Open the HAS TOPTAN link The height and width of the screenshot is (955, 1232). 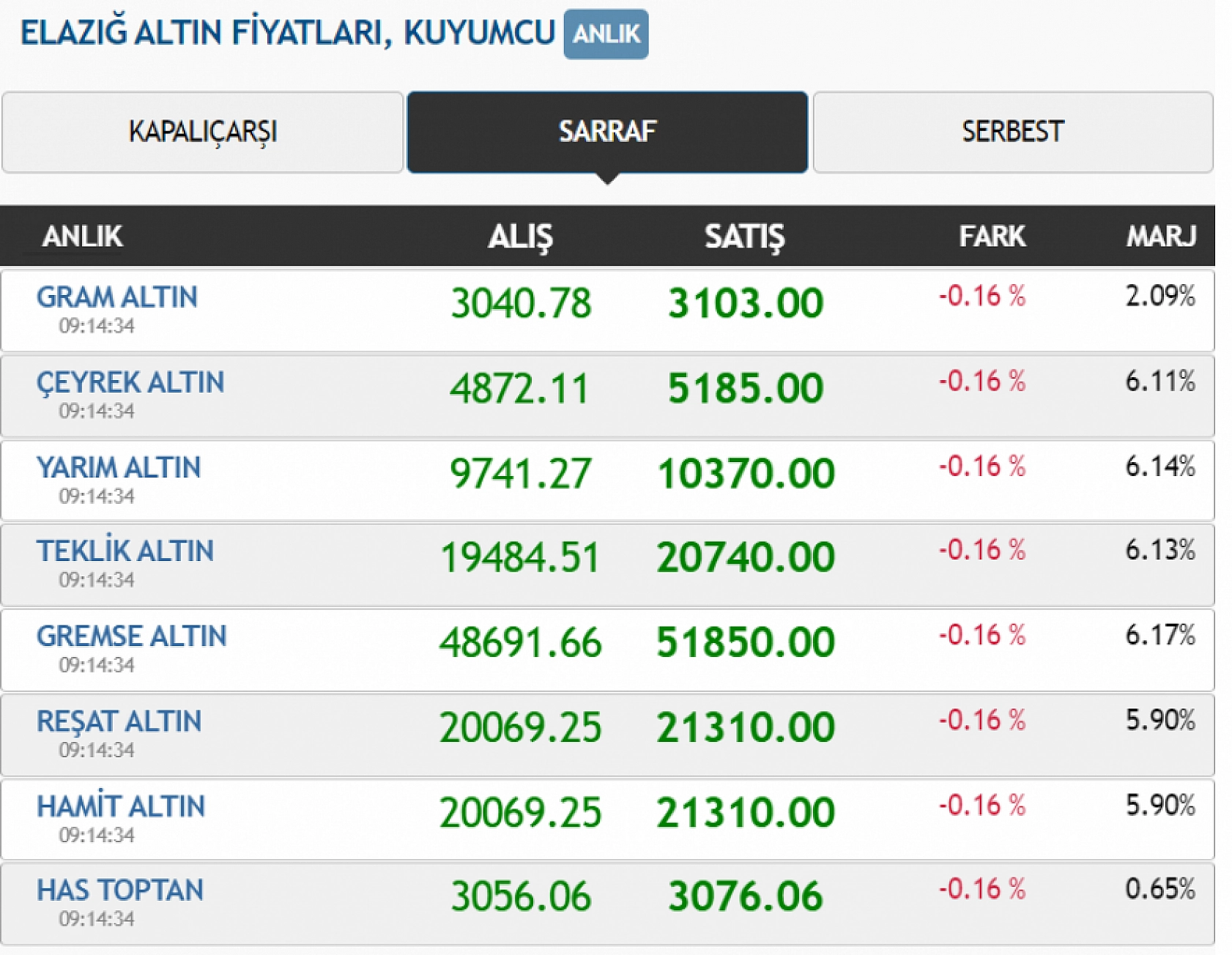(120, 891)
